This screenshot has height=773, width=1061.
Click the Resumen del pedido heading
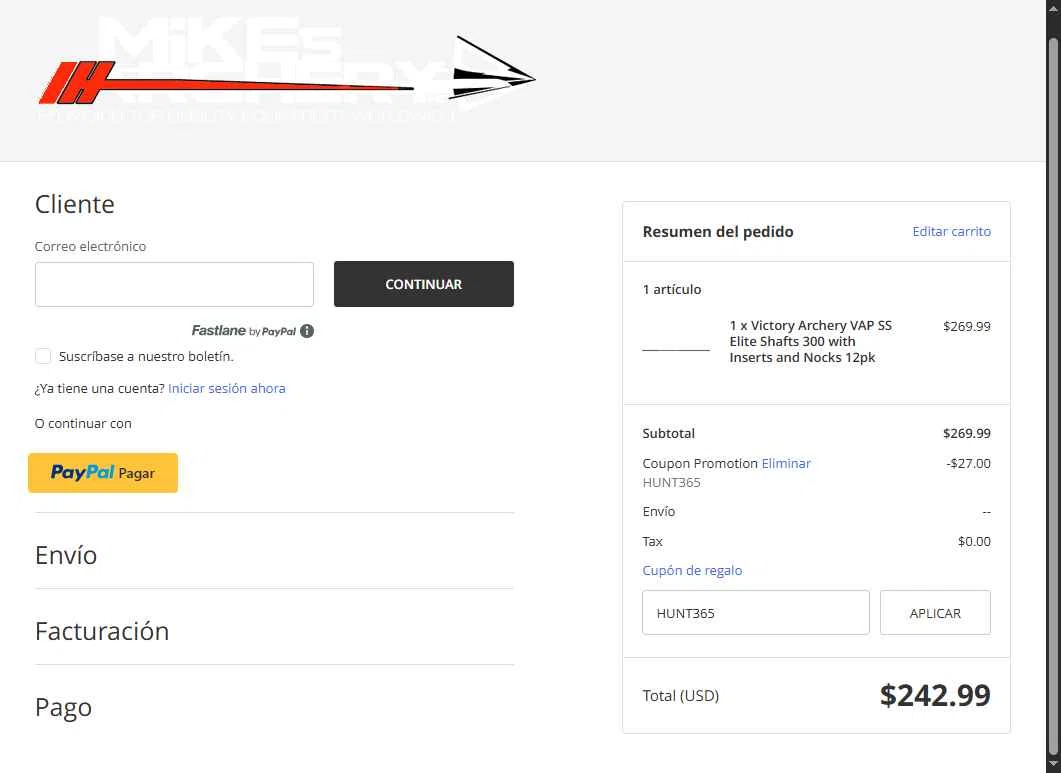tap(718, 231)
